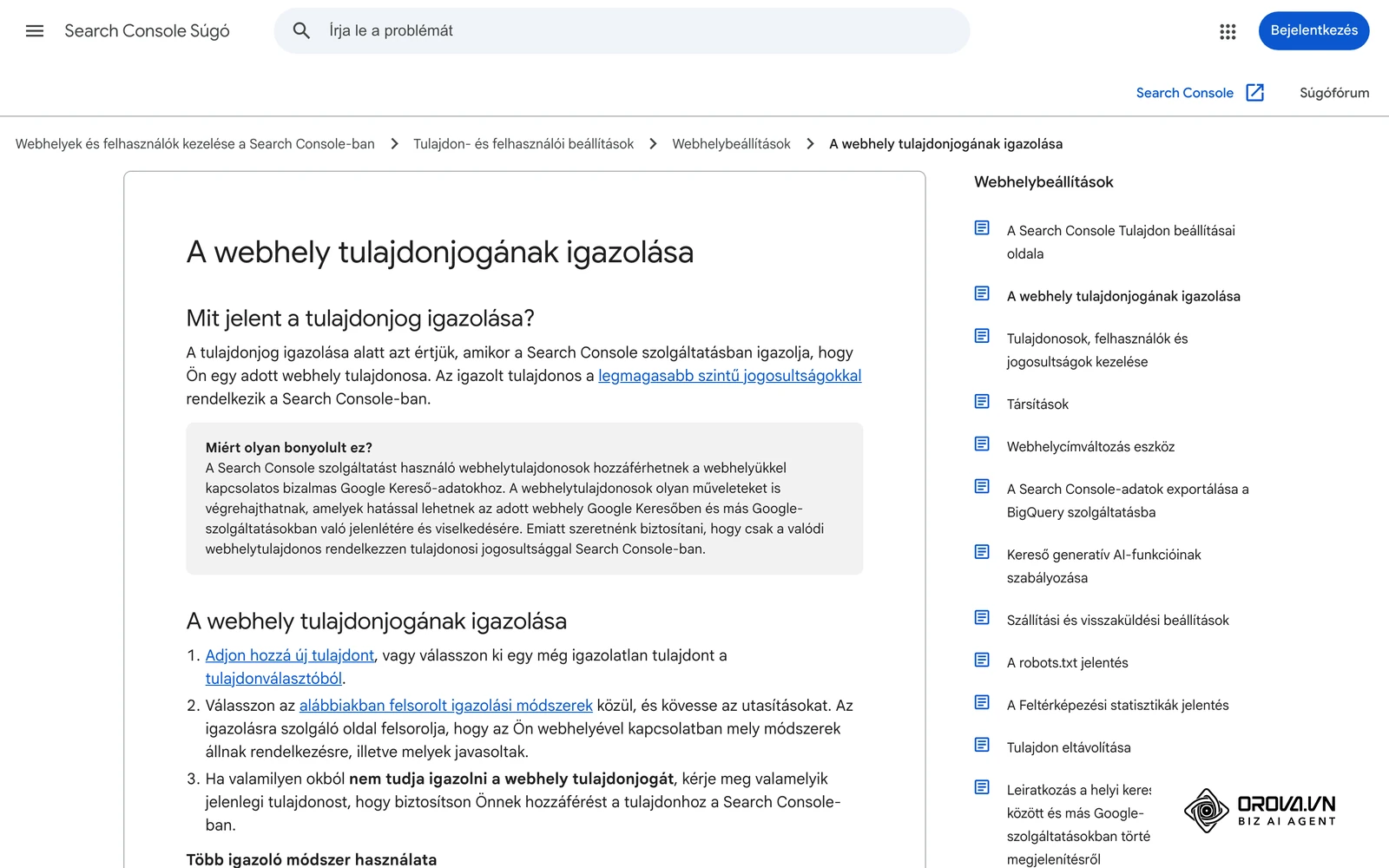This screenshot has width=1389, height=868.
Task: Follow the Adjon hozzá új tulajdont link
Action: pos(290,655)
